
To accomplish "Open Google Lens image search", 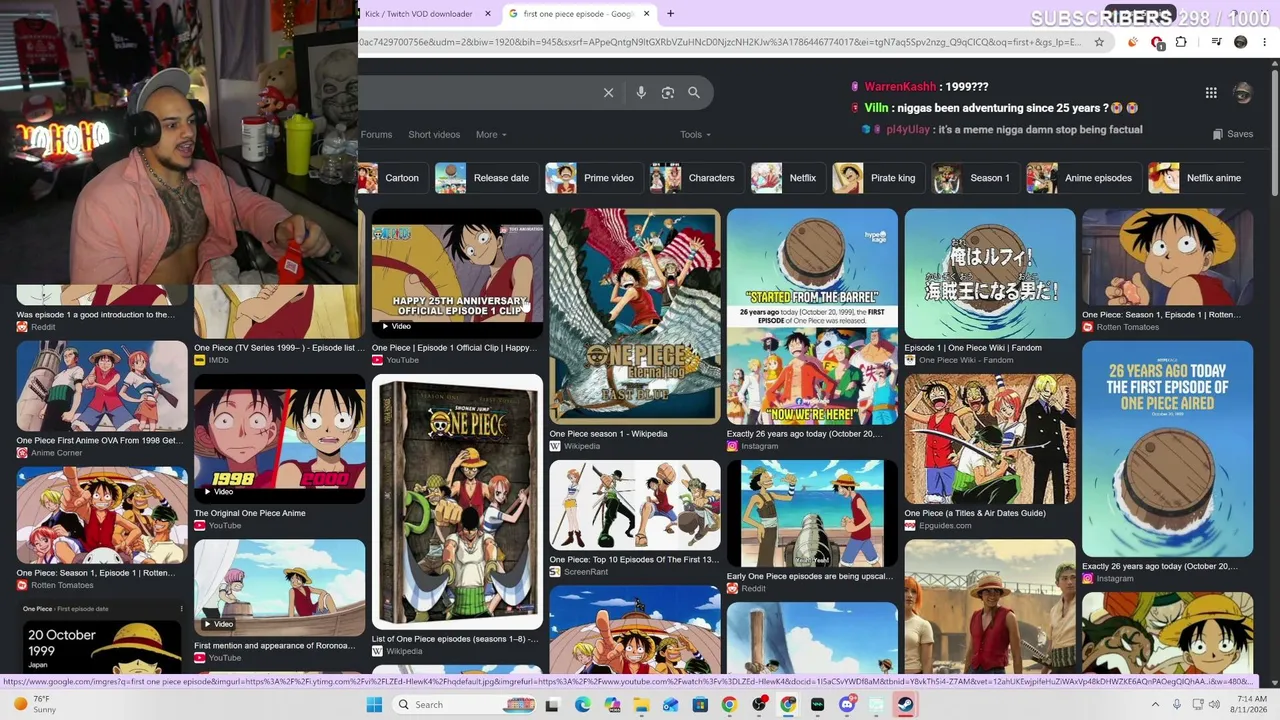I will point(668,93).
